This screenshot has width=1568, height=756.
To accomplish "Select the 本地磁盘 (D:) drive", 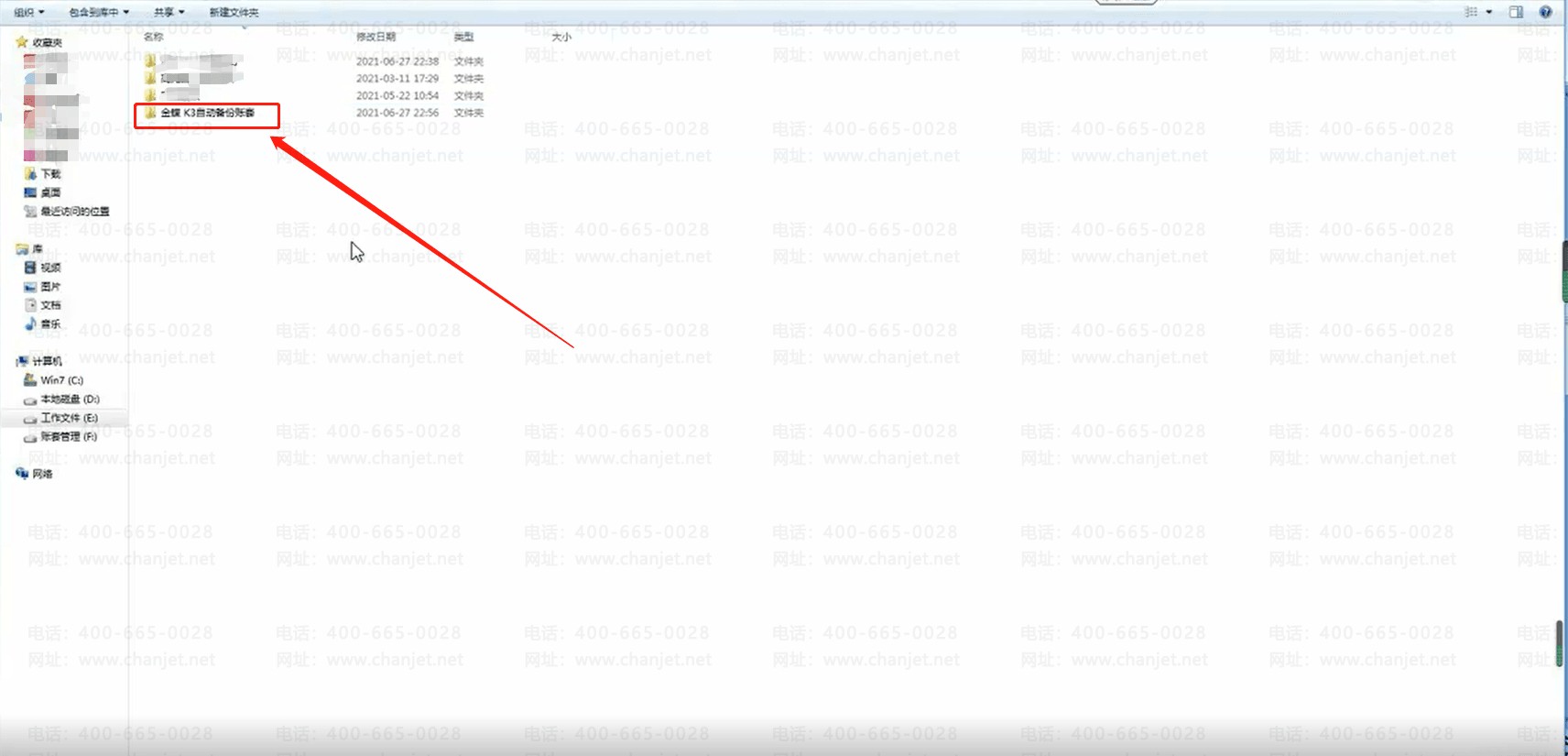I will [x=70, y=399].
